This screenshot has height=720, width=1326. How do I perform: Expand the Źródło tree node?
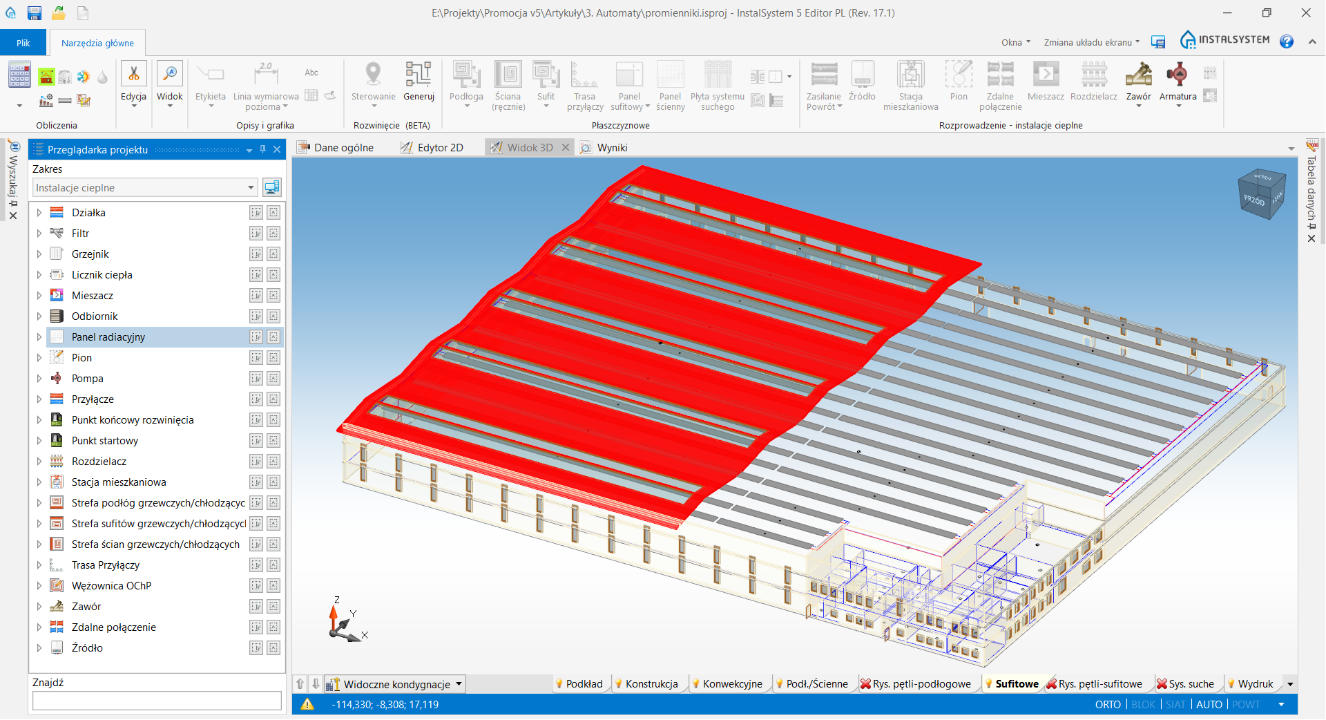coord(39,648)
